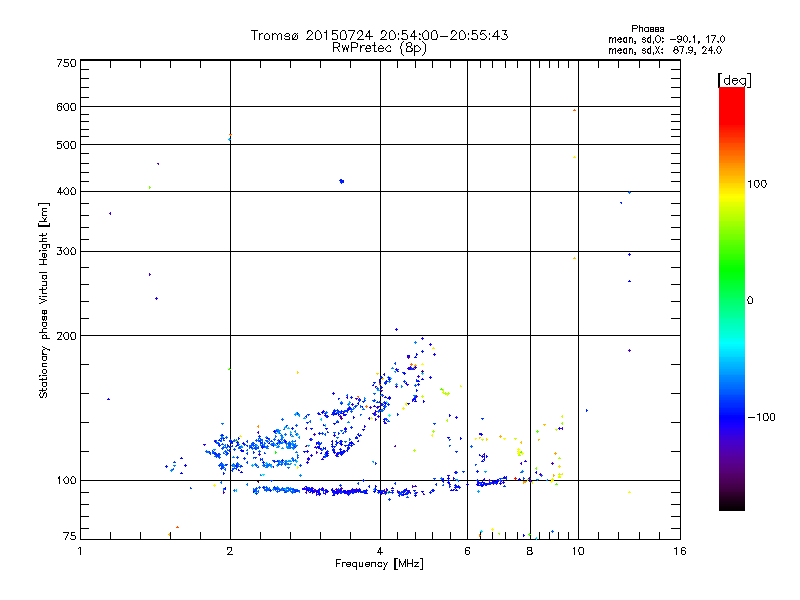Click colorbar tick label '100'
Screen dimensions: 800x600
(757, 184)
